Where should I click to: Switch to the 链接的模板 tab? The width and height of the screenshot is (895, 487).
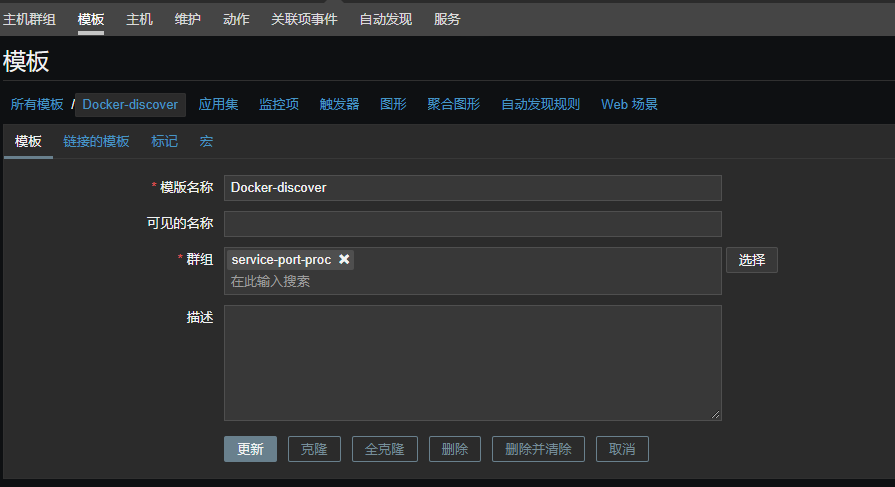tap(96, 141)
